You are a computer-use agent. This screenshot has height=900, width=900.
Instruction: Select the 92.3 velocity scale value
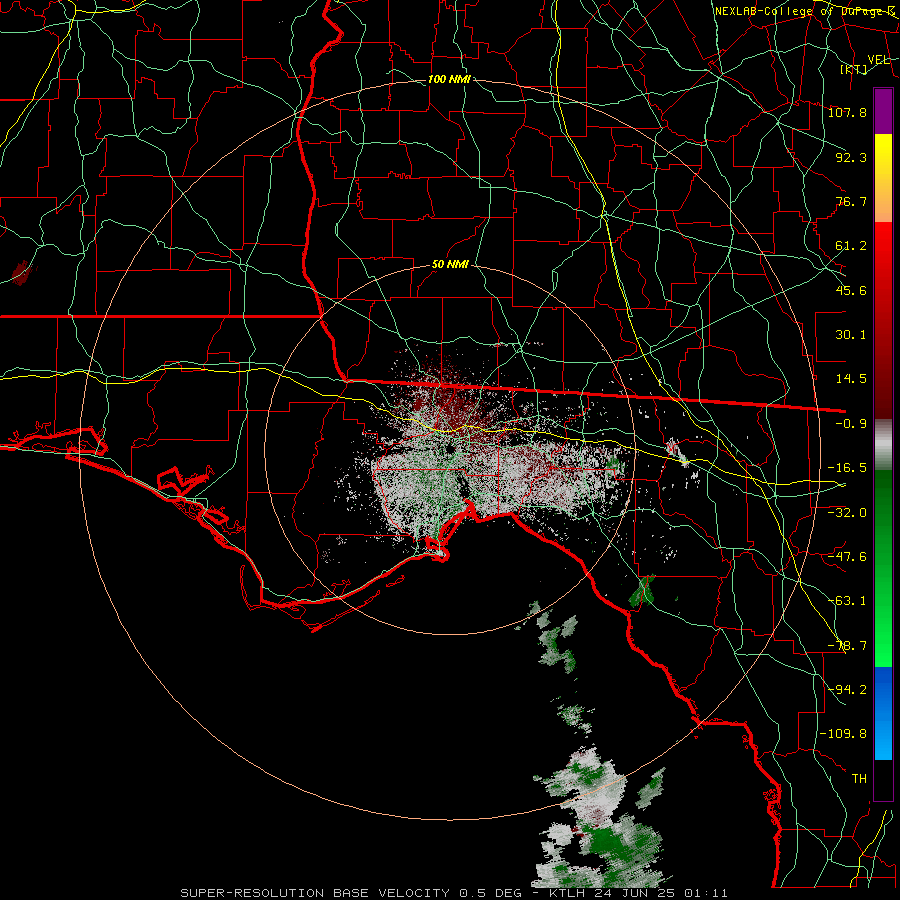851,157
